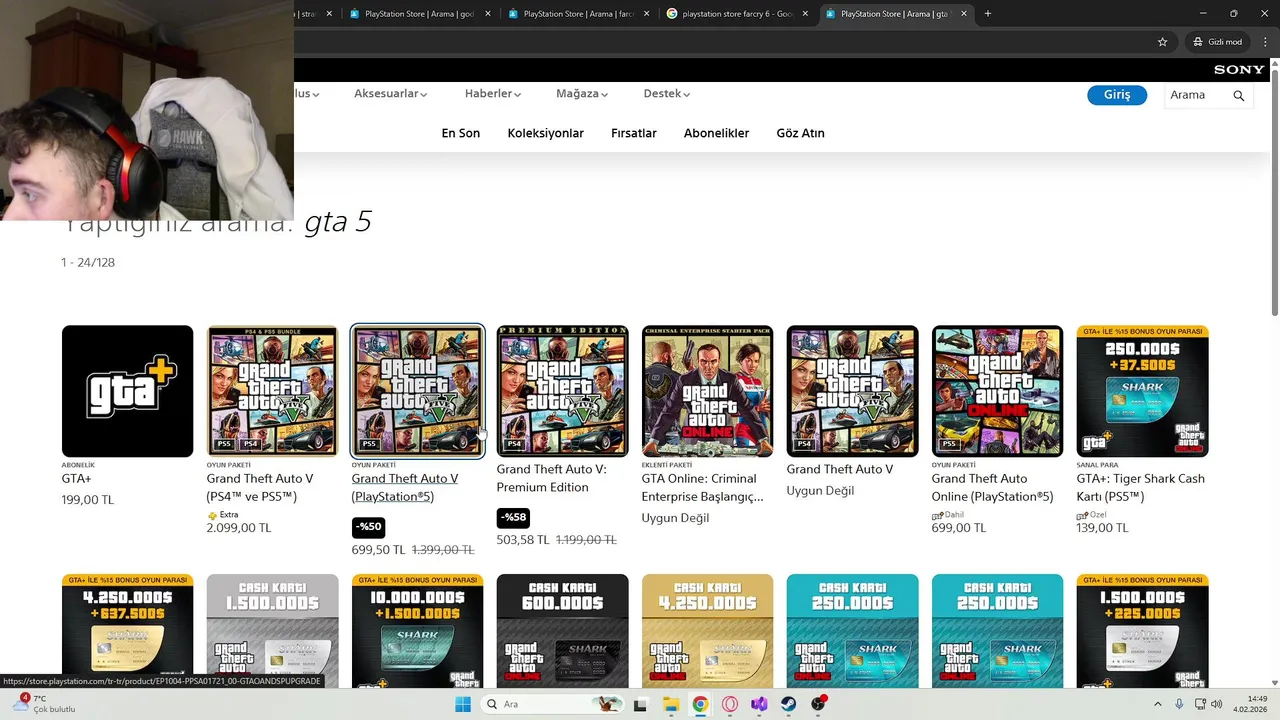Click the 'GTA Online: Criminal Enterprise Başlangıç' title
This screenshot has width=1280, height=720.
click(x=702, y=487)
